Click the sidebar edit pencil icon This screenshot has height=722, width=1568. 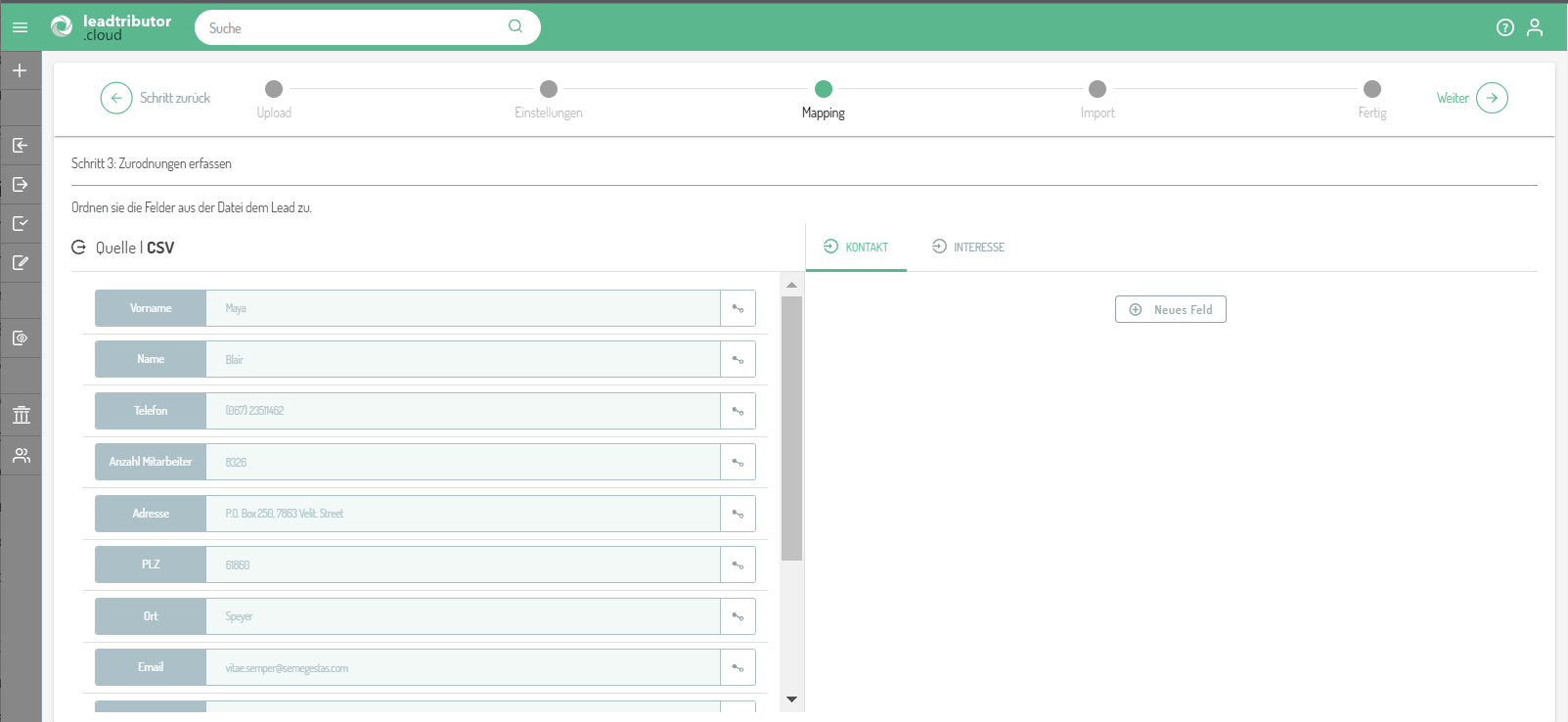pos(20,262)
